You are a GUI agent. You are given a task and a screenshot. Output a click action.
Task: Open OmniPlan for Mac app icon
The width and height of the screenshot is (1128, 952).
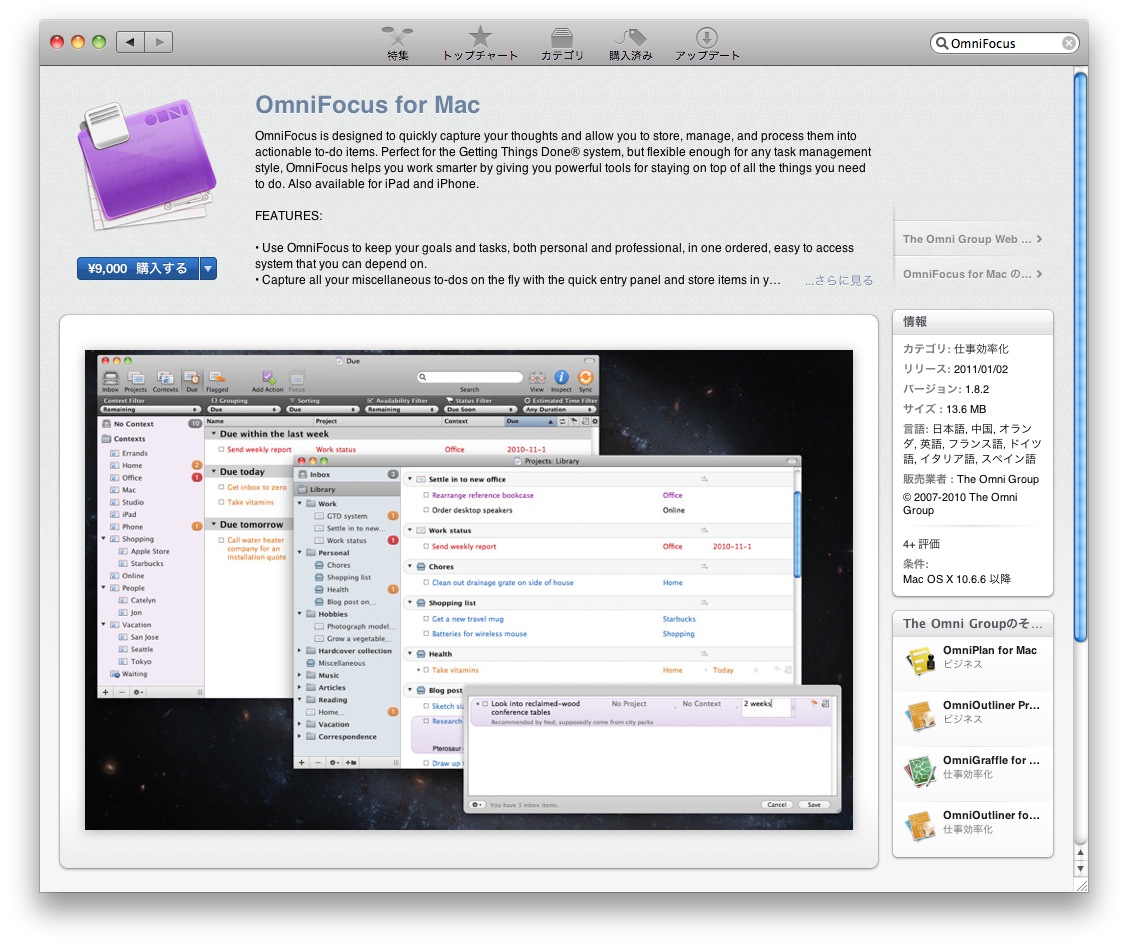pyautogui.click(x=920, y=658)
